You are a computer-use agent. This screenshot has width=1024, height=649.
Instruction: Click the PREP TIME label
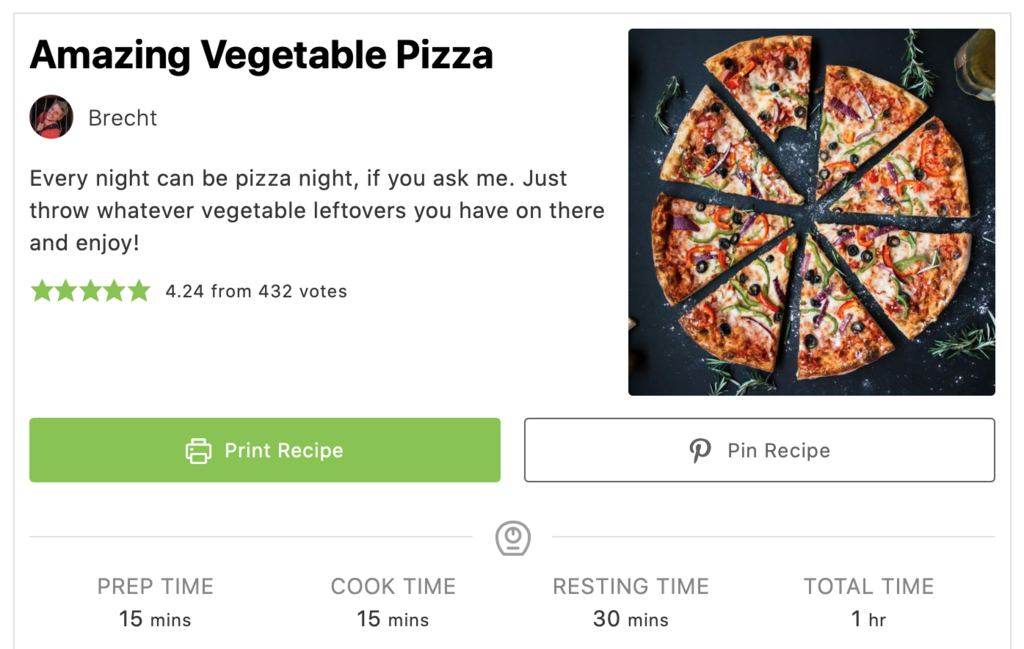tap(155, 586)
